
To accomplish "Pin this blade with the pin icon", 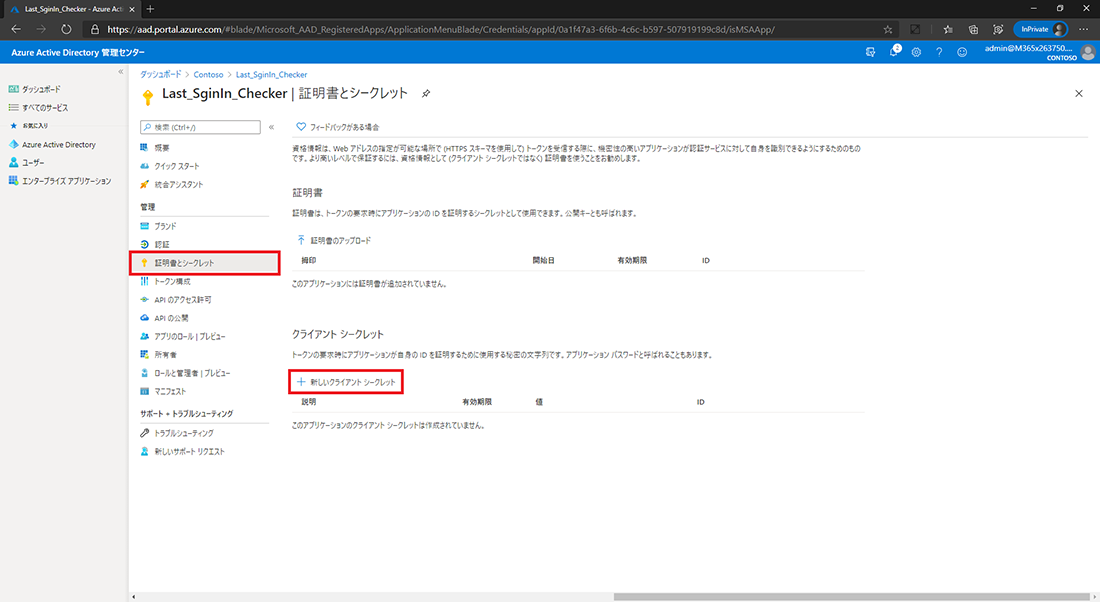I will tap(426, 93).
